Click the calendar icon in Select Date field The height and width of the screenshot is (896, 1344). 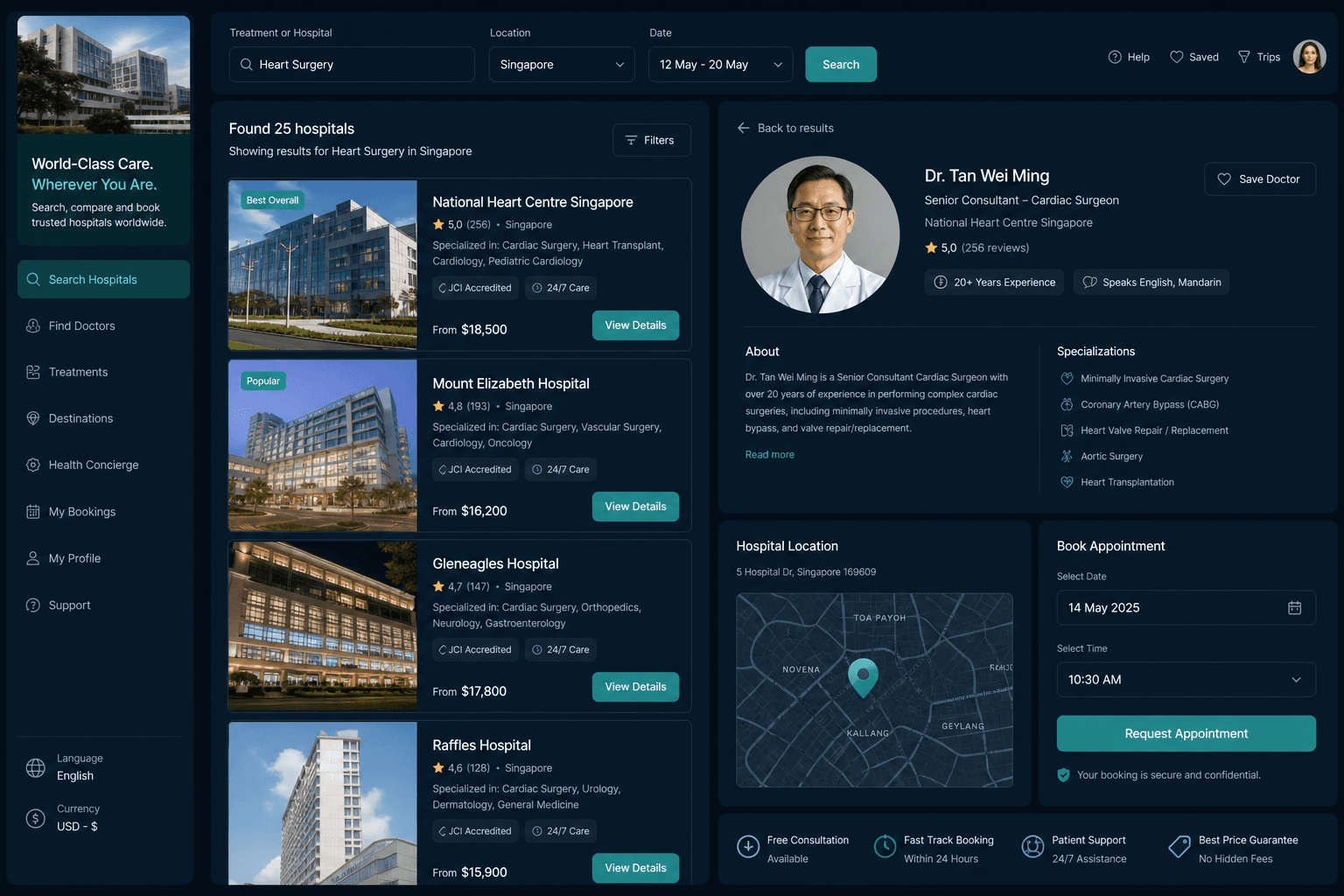click(1295, 608)
